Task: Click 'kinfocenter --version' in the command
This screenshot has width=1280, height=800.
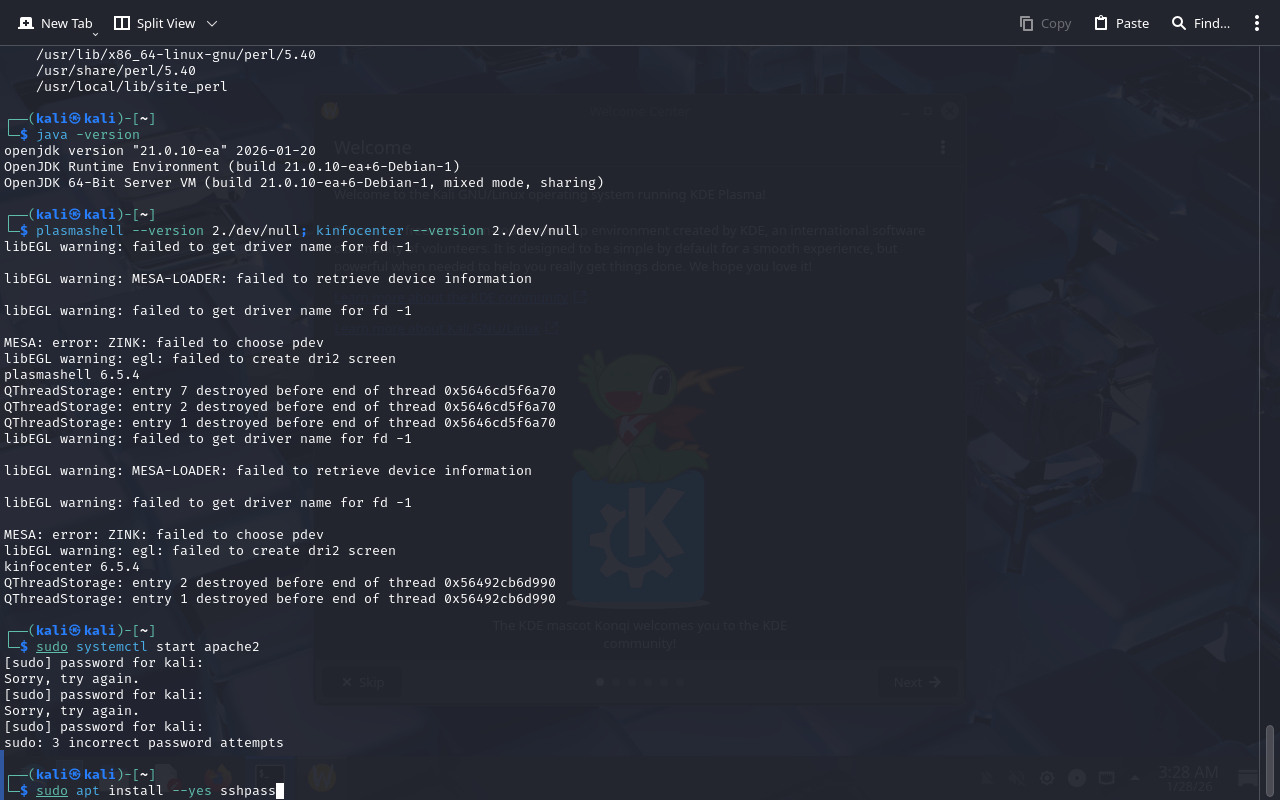Action: click(x=400, y=231)
